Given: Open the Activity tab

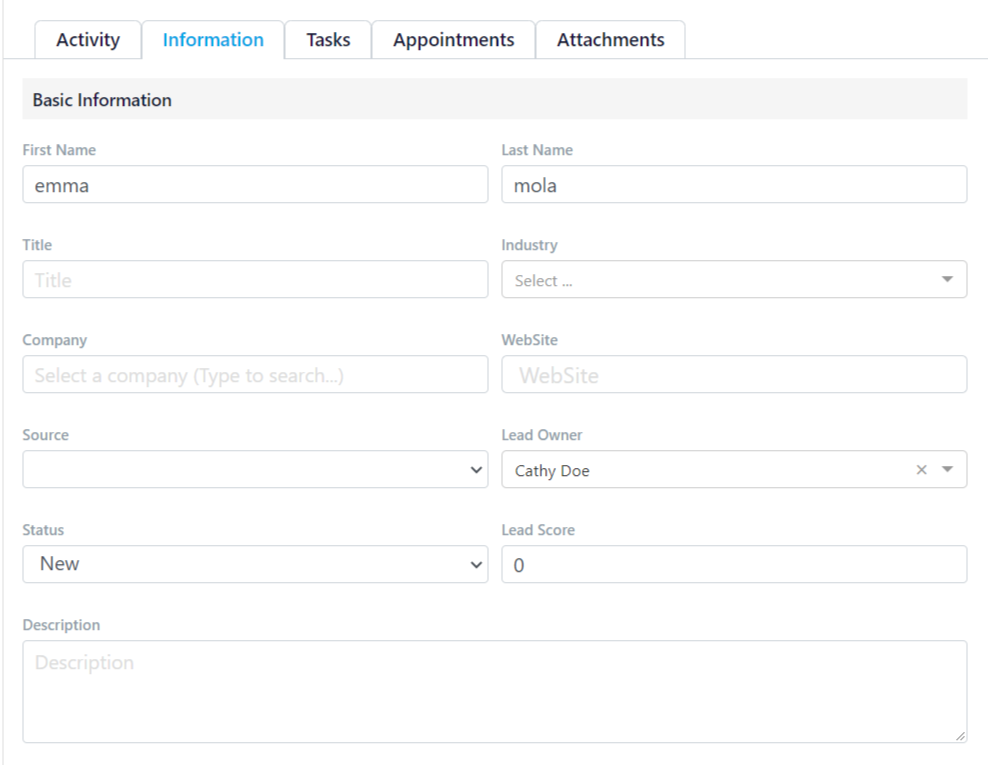Looking at the screenshot, I should point(88,40).
